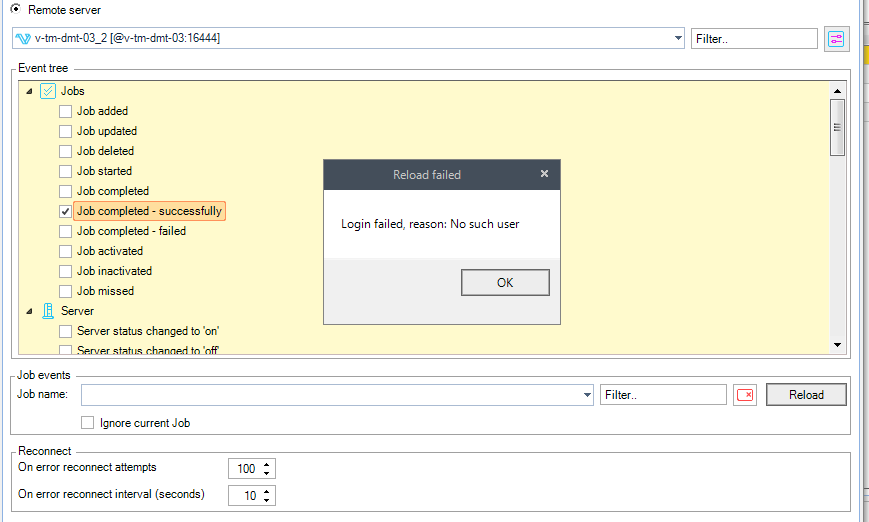Decrease reconnect interval seconds value
869x522 pixels.
click(x=267, y=500)
